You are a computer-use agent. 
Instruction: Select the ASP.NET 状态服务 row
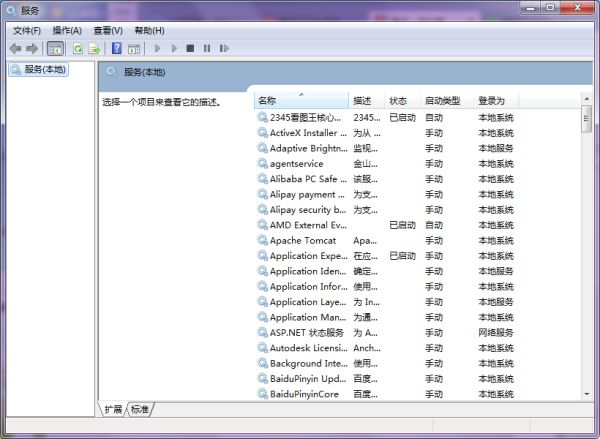point(386,333)
